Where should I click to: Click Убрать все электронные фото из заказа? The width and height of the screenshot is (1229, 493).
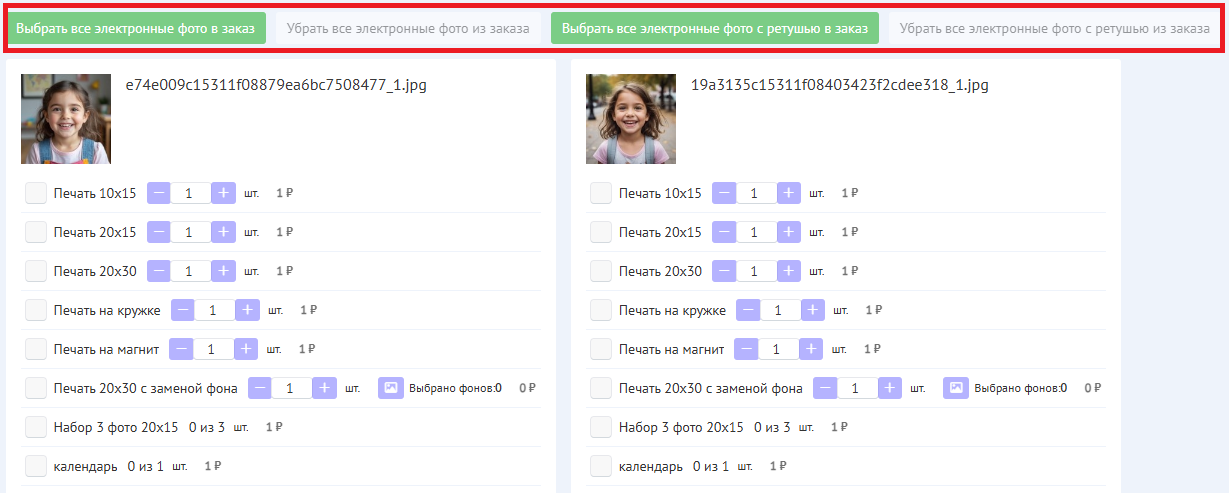point(408,29)
